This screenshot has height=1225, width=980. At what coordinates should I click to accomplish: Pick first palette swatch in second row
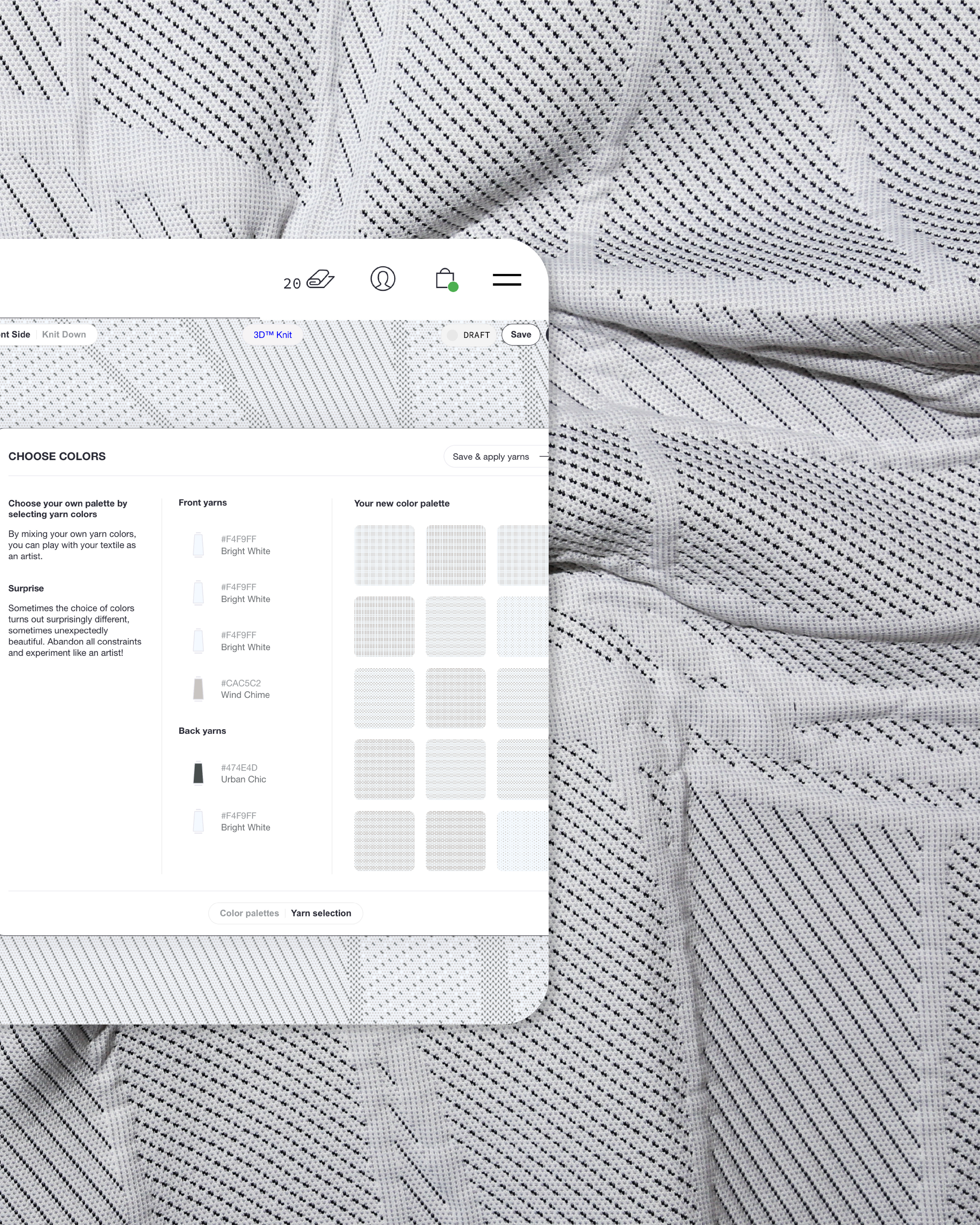[x=385, y=627]
